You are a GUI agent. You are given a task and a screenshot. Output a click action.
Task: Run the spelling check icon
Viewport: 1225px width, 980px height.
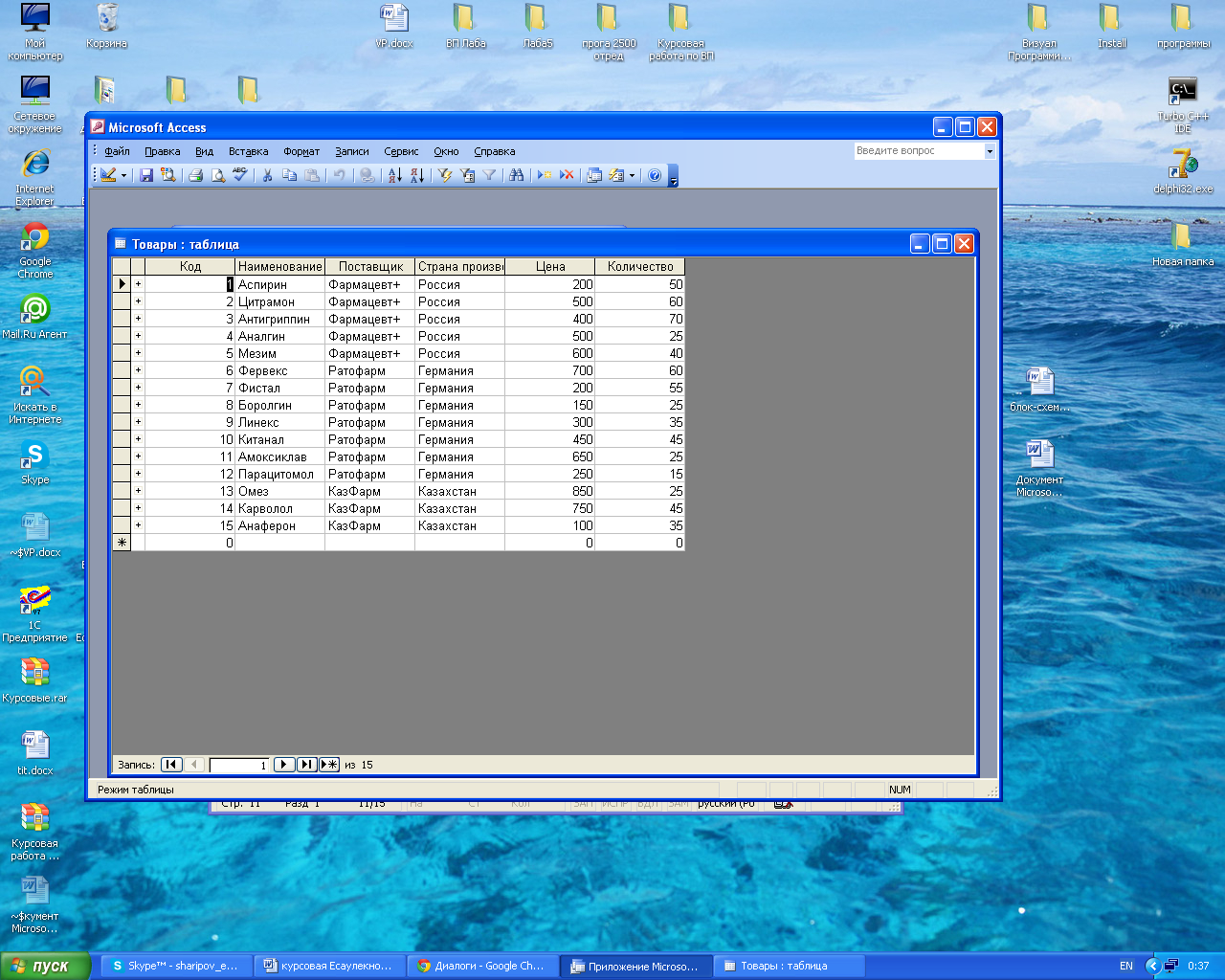[x=239, y=175]
